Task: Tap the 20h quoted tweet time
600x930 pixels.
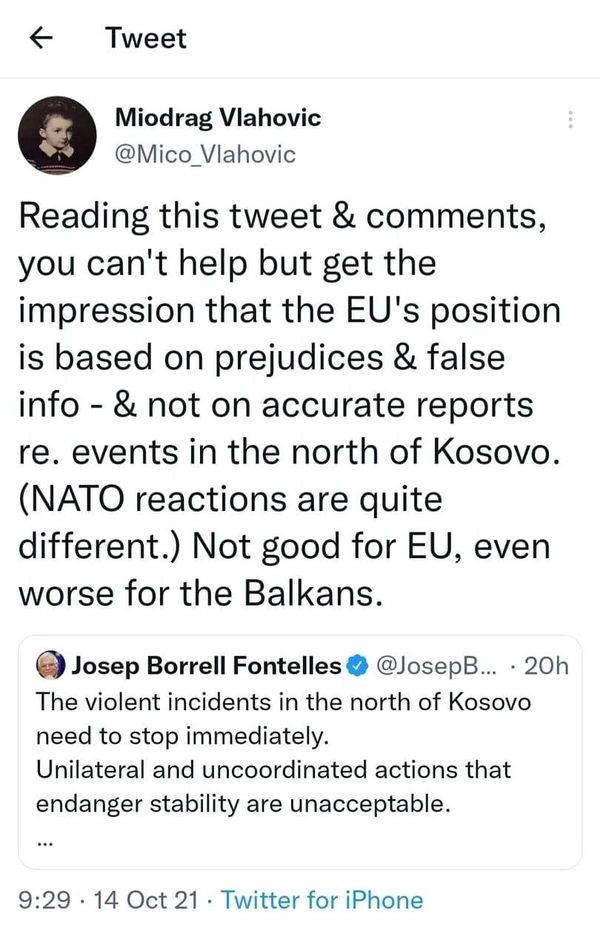Action: click(546, 666)
